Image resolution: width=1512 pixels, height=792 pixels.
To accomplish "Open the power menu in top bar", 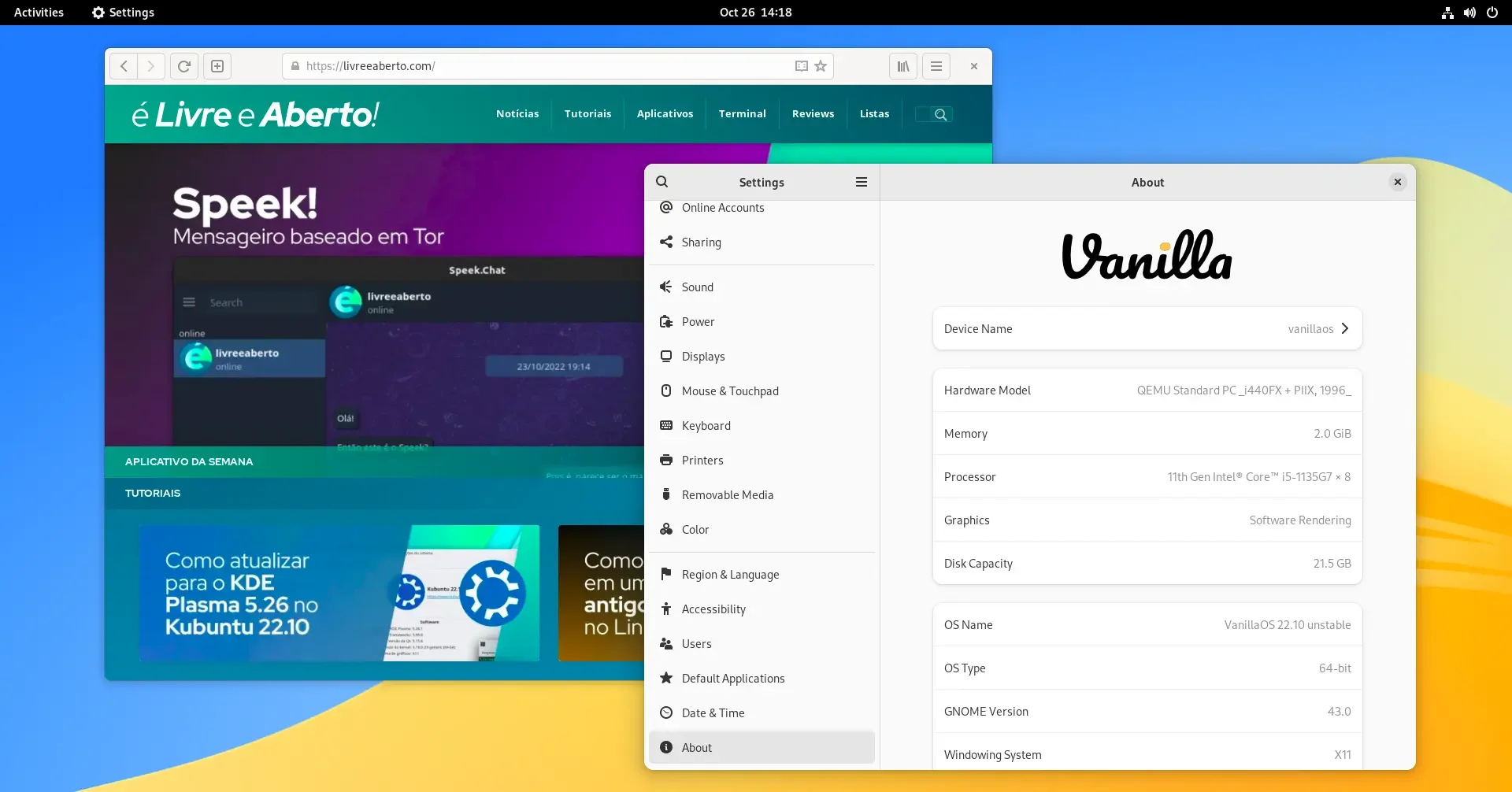I will click(x=1492, y=13).
